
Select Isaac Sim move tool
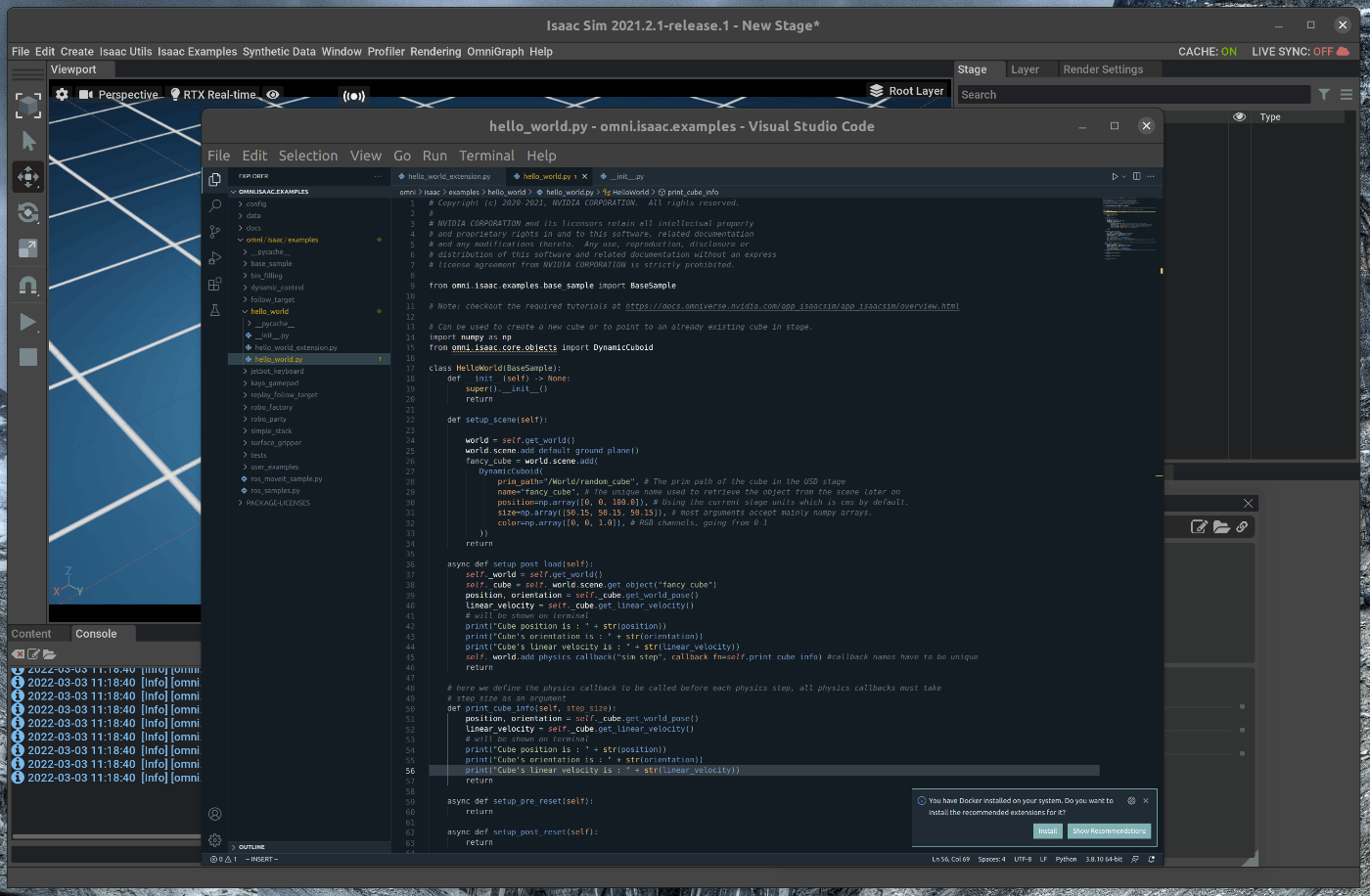click(28, 177)
